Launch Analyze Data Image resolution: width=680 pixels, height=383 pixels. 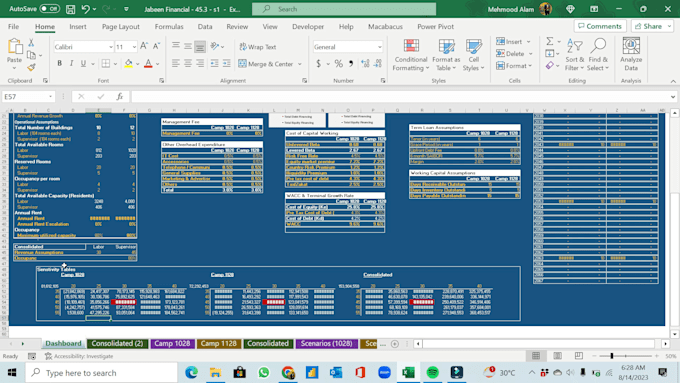point(631,55)
